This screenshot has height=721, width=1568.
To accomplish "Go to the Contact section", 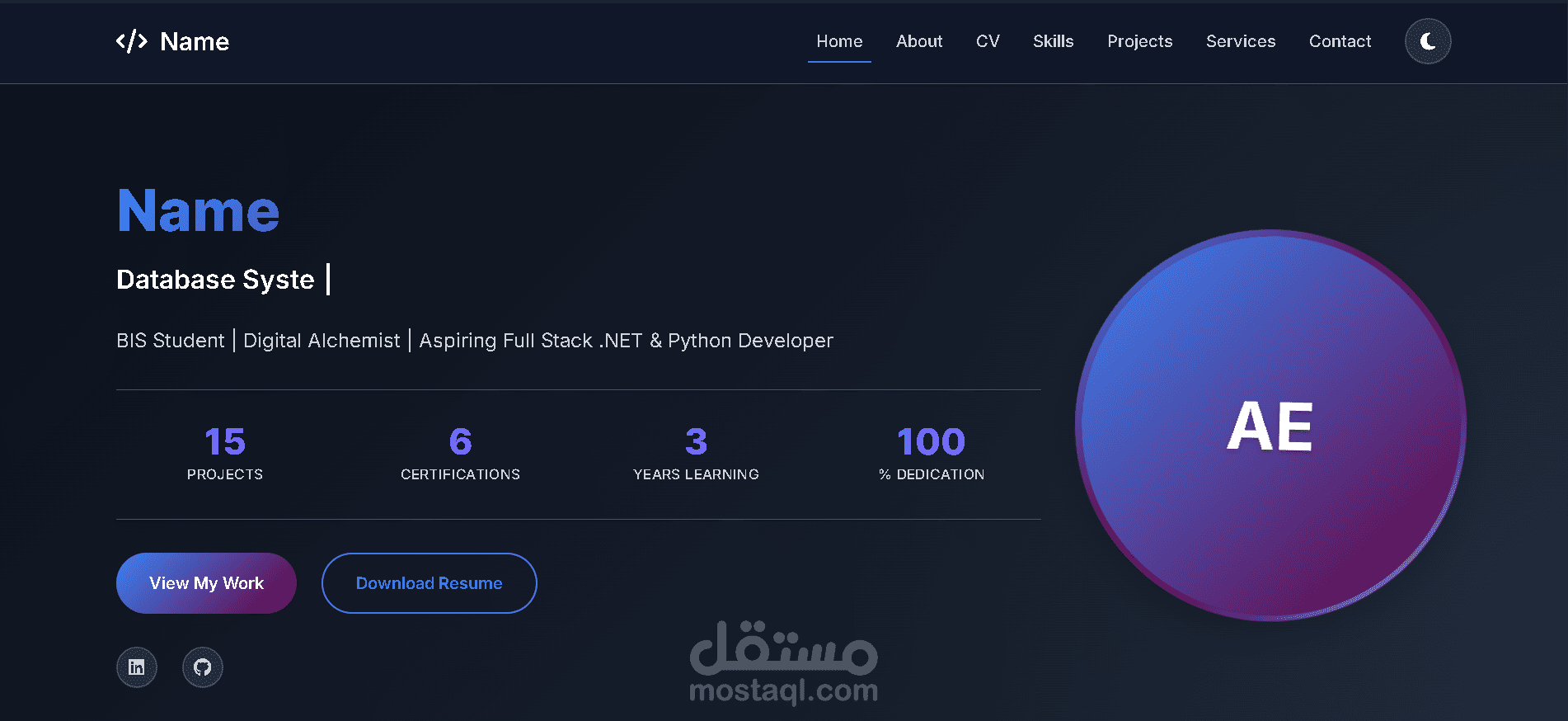I will tap(1340, 41).
